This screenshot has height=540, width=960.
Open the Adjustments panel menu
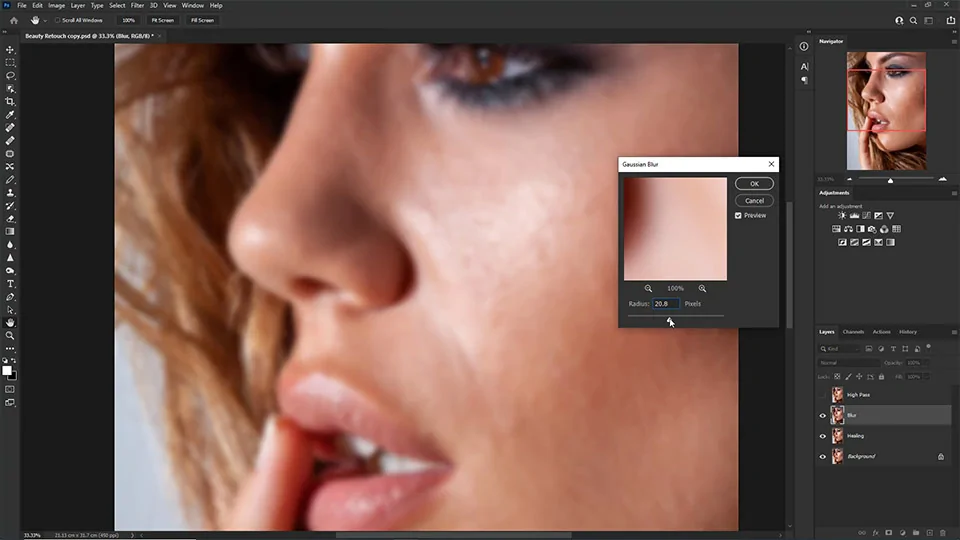[x=954, y=193]
